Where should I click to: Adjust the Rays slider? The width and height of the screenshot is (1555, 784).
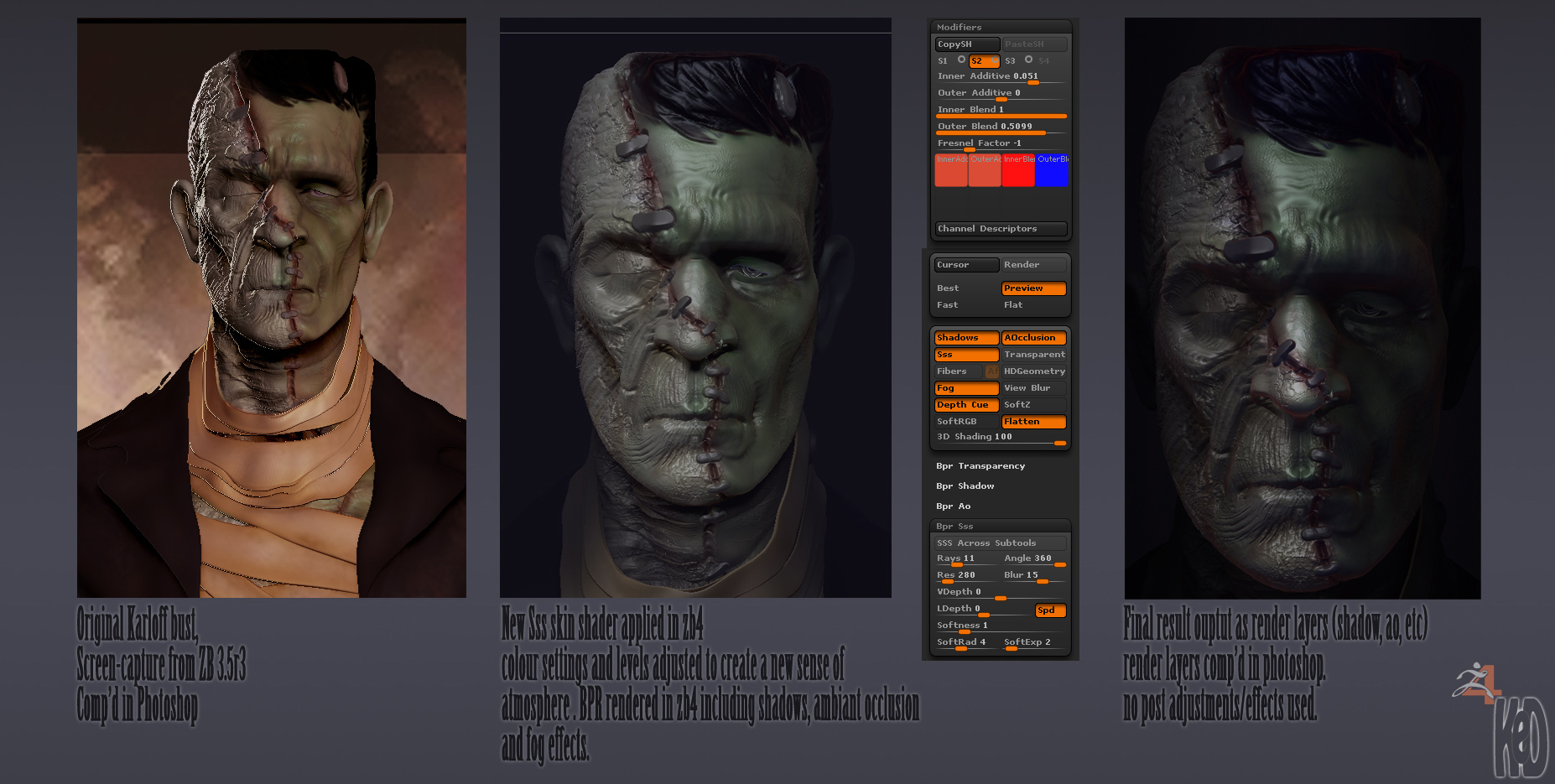pyautogui.click(x=967, y=559)
